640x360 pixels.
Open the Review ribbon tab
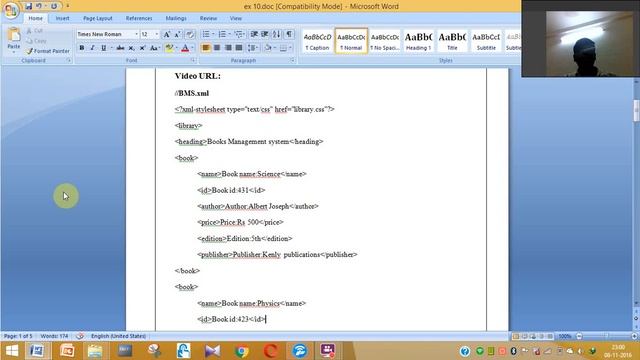pyautogui.click(x=208, y=18)
